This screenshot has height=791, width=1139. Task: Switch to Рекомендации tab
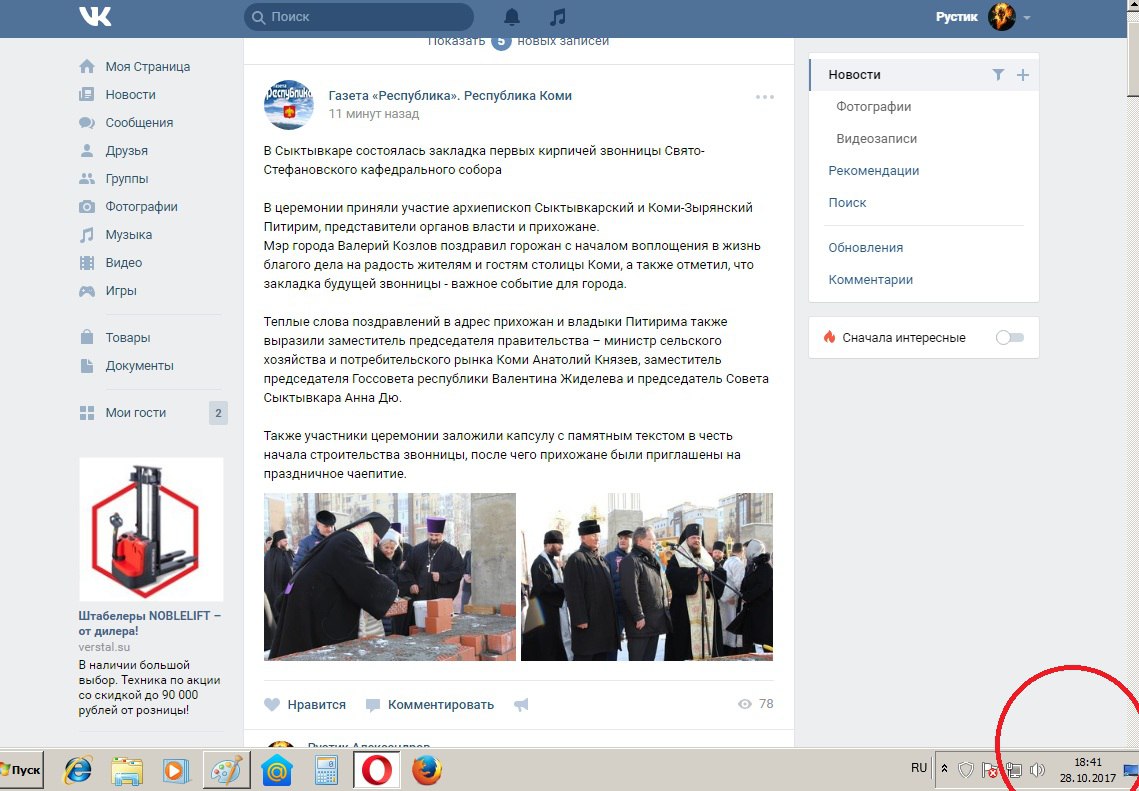coord(873,171)
